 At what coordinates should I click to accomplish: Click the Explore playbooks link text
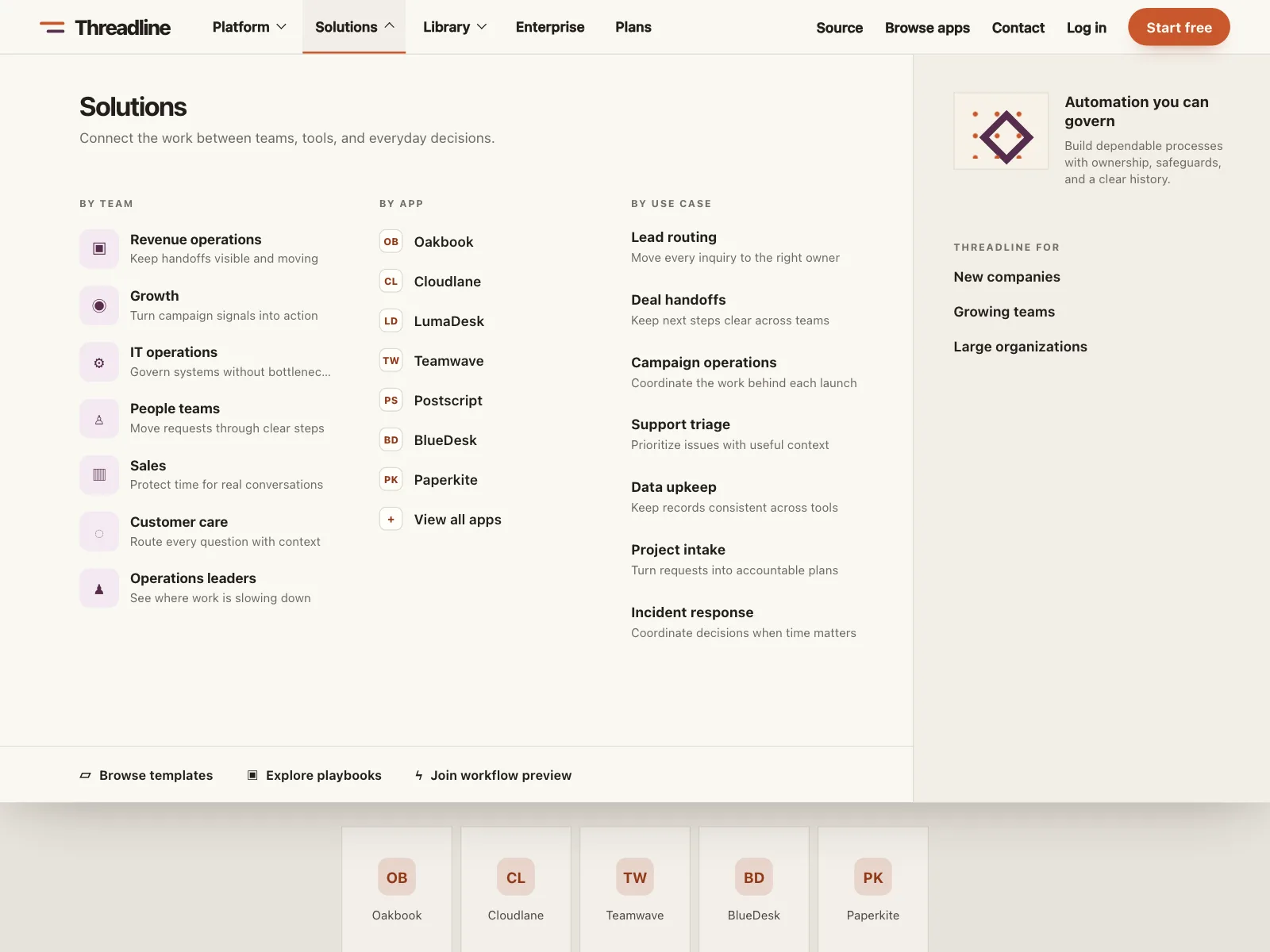[x=324, y=775]
